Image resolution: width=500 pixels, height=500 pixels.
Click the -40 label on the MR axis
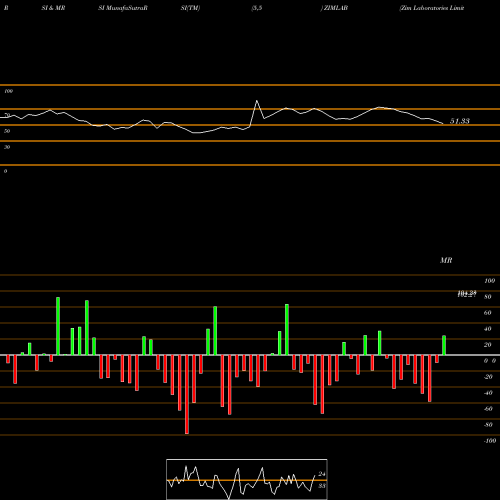(488, 393)
